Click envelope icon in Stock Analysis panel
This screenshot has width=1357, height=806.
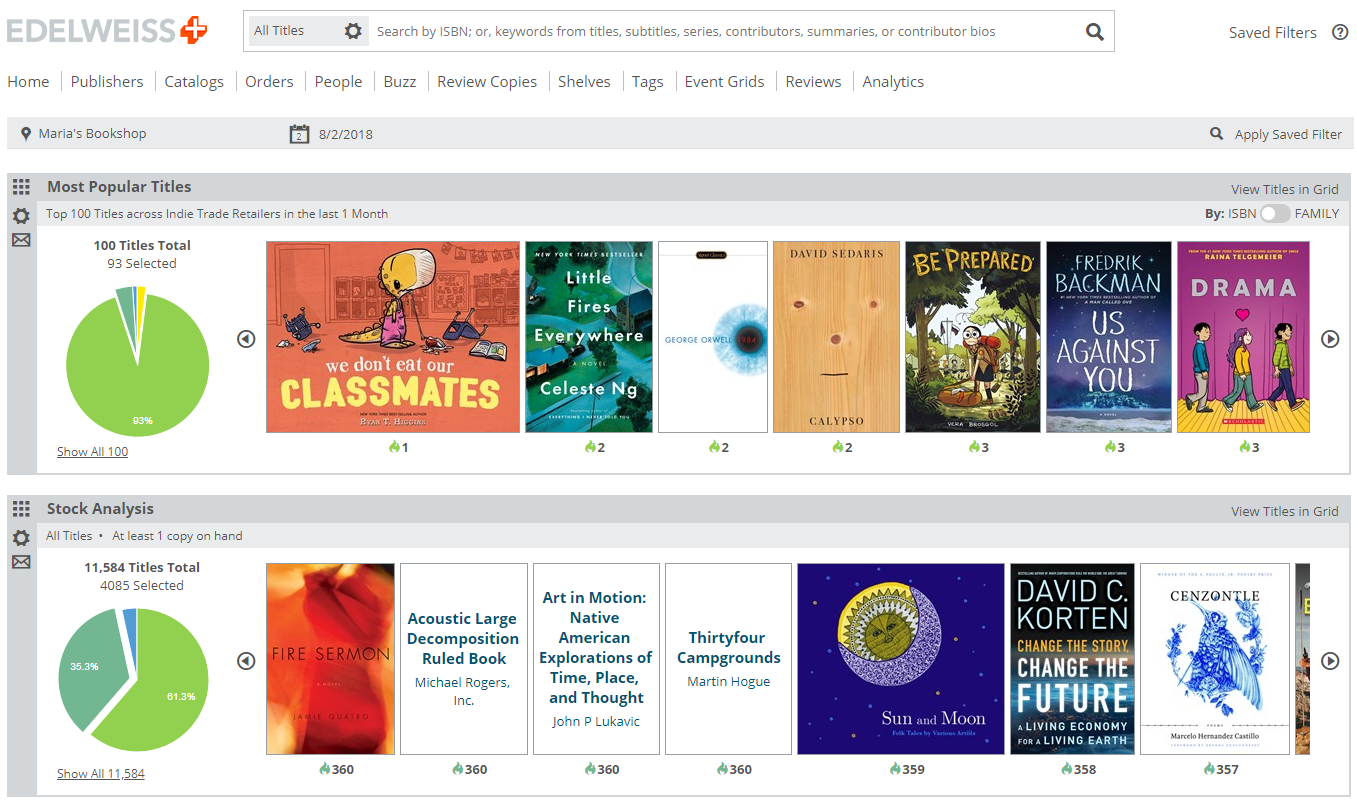(x=21, y=562)
